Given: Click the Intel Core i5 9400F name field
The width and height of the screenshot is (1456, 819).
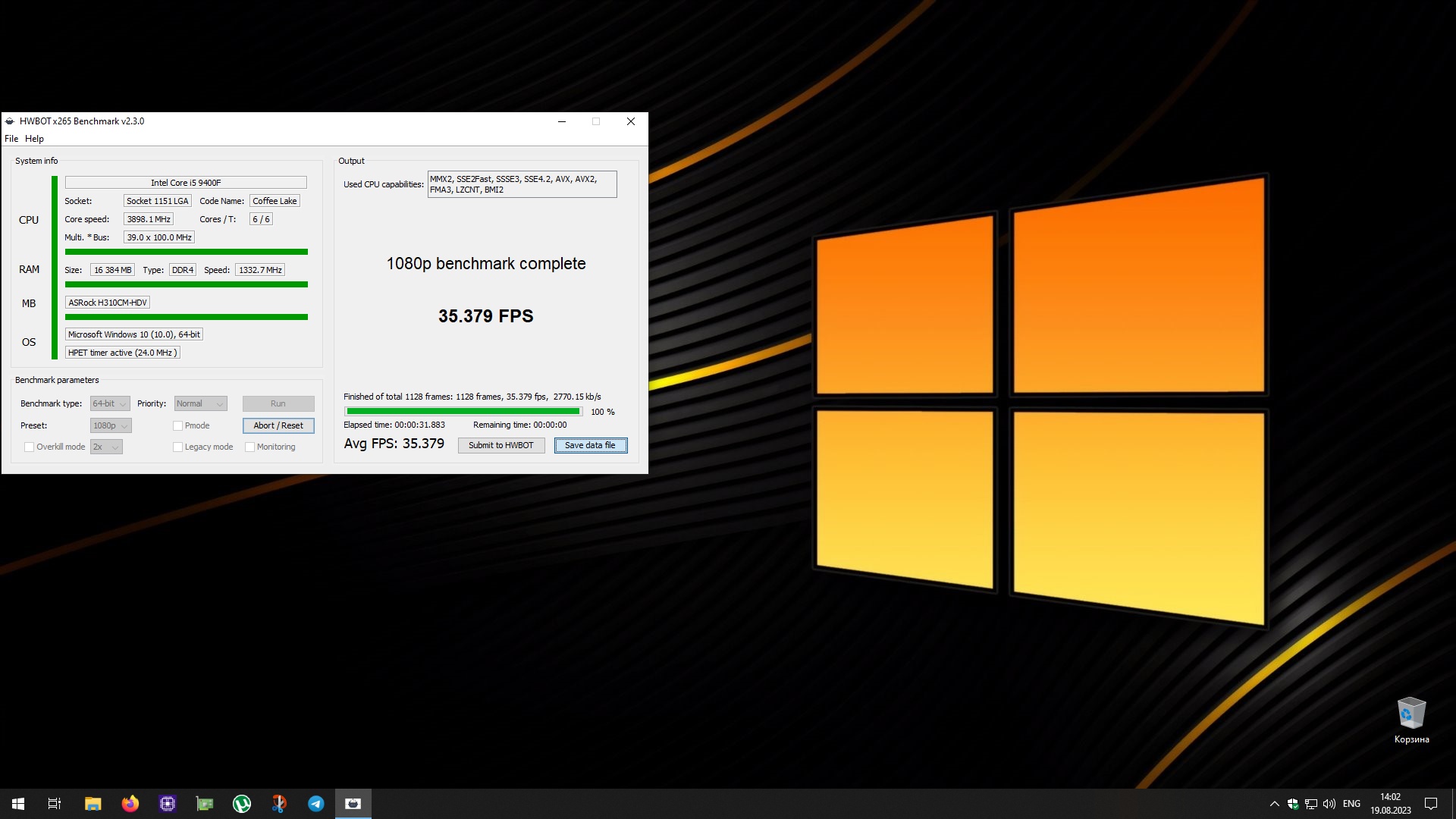Looking at the screenshot, I should [186, 183].
